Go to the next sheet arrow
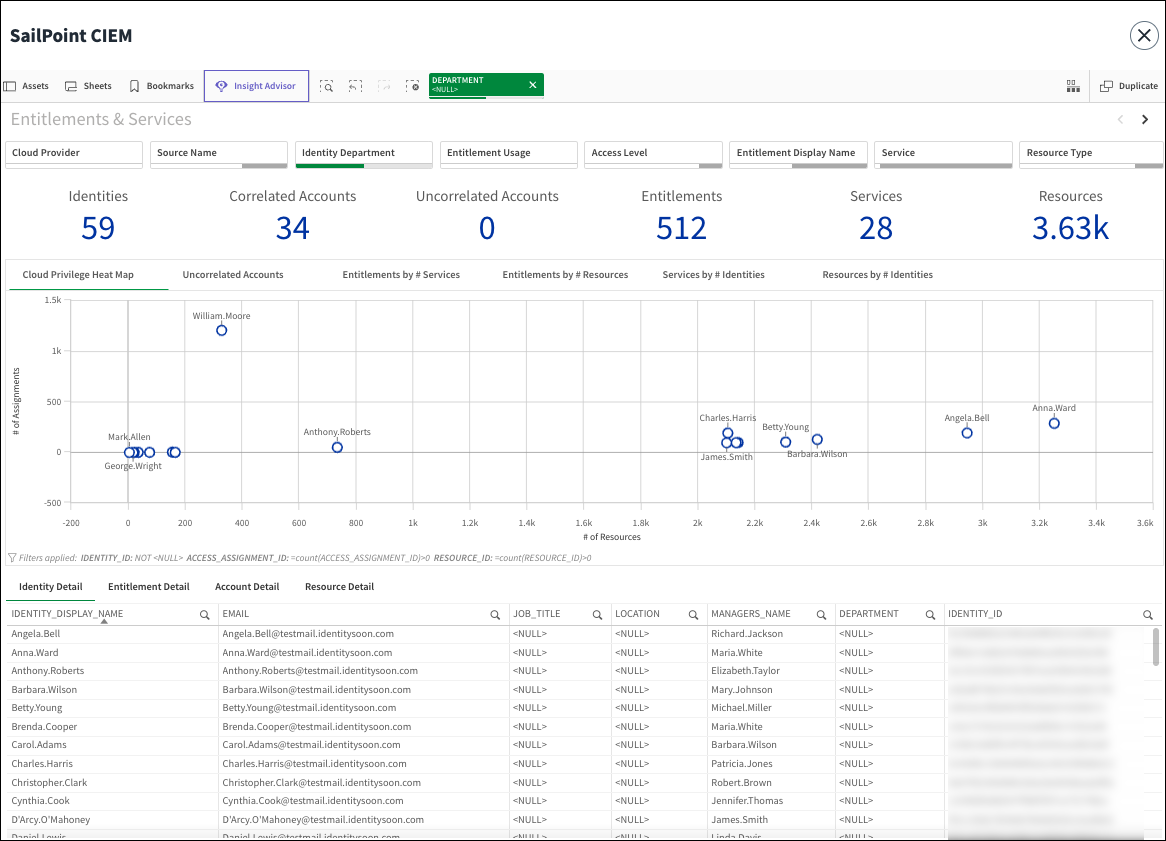 pyautogui.click(x=1145, y=120)
